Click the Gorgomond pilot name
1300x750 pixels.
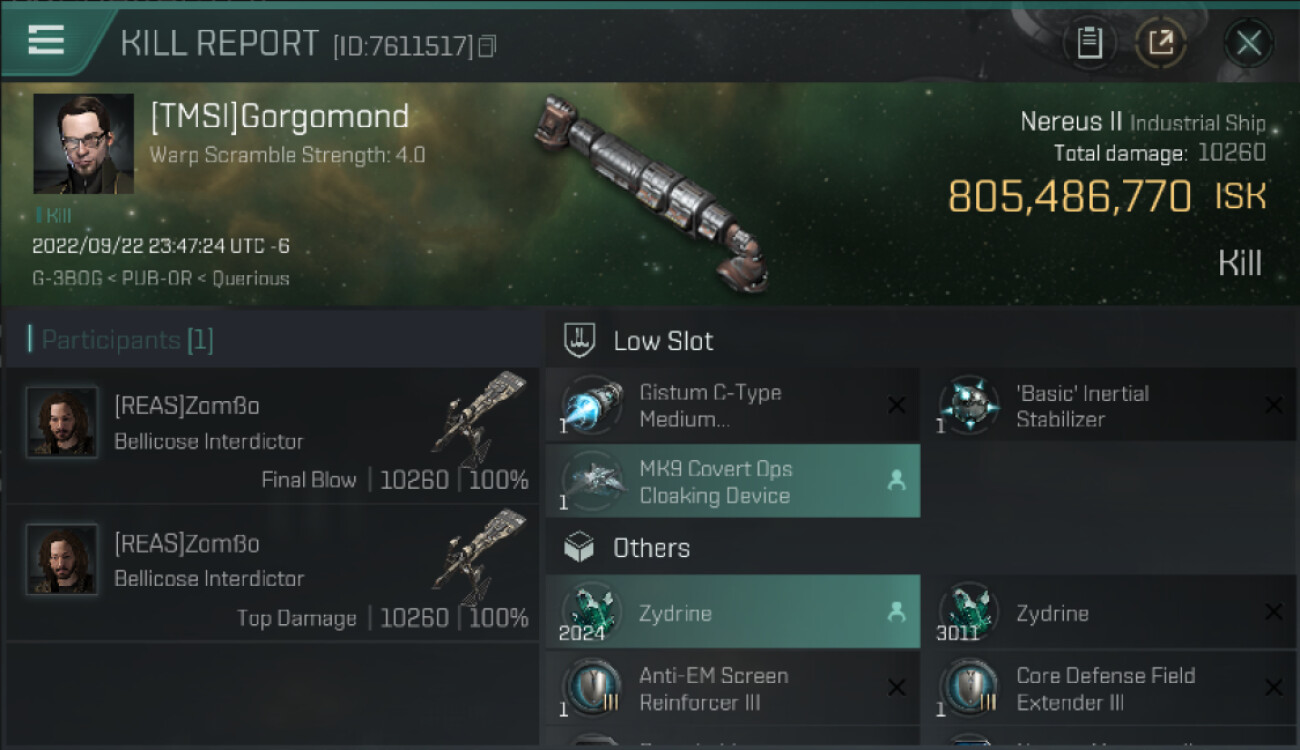(x=279, y=117)
